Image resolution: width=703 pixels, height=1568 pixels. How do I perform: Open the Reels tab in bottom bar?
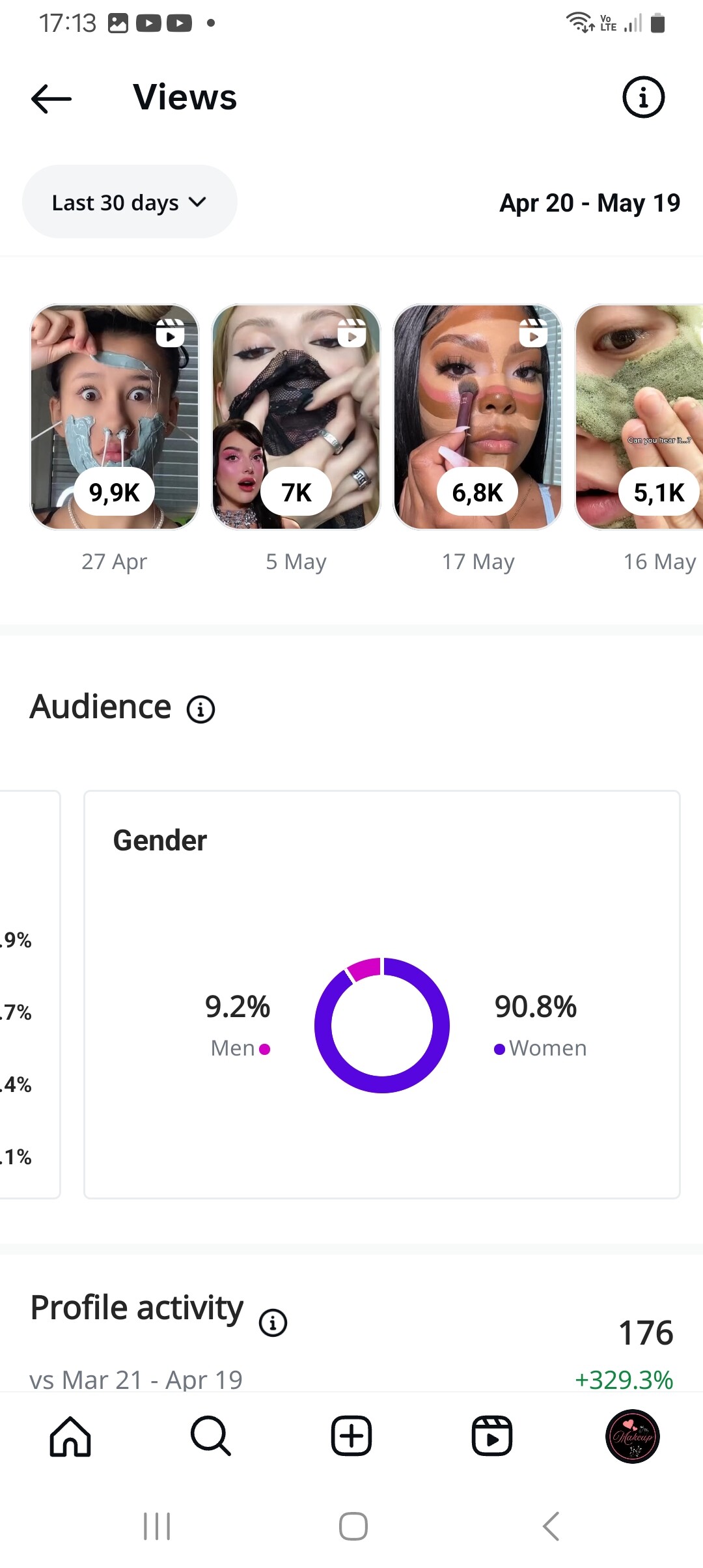tap(492, 1436)
